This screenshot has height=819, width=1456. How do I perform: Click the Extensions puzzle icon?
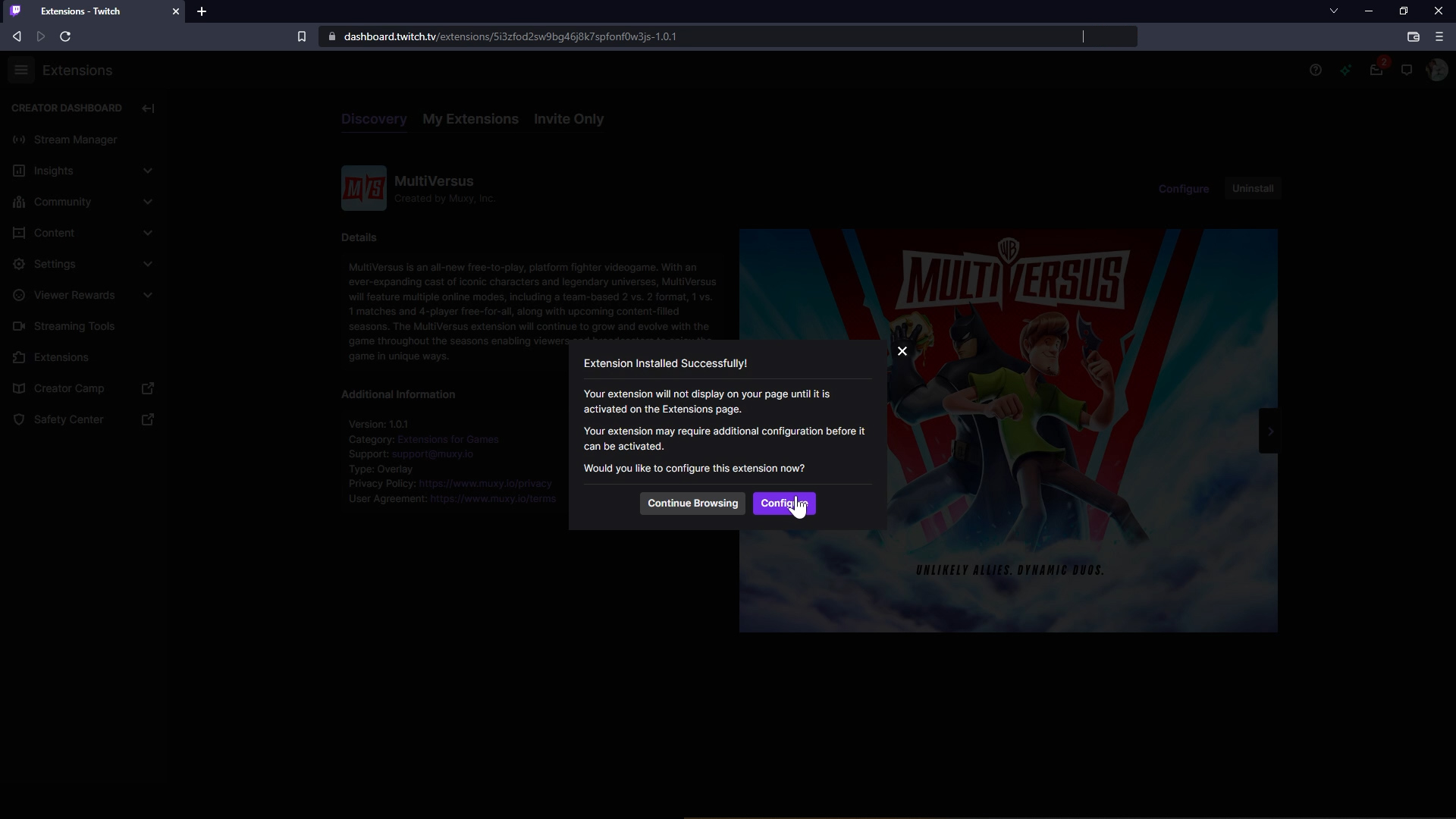[19, 357]
